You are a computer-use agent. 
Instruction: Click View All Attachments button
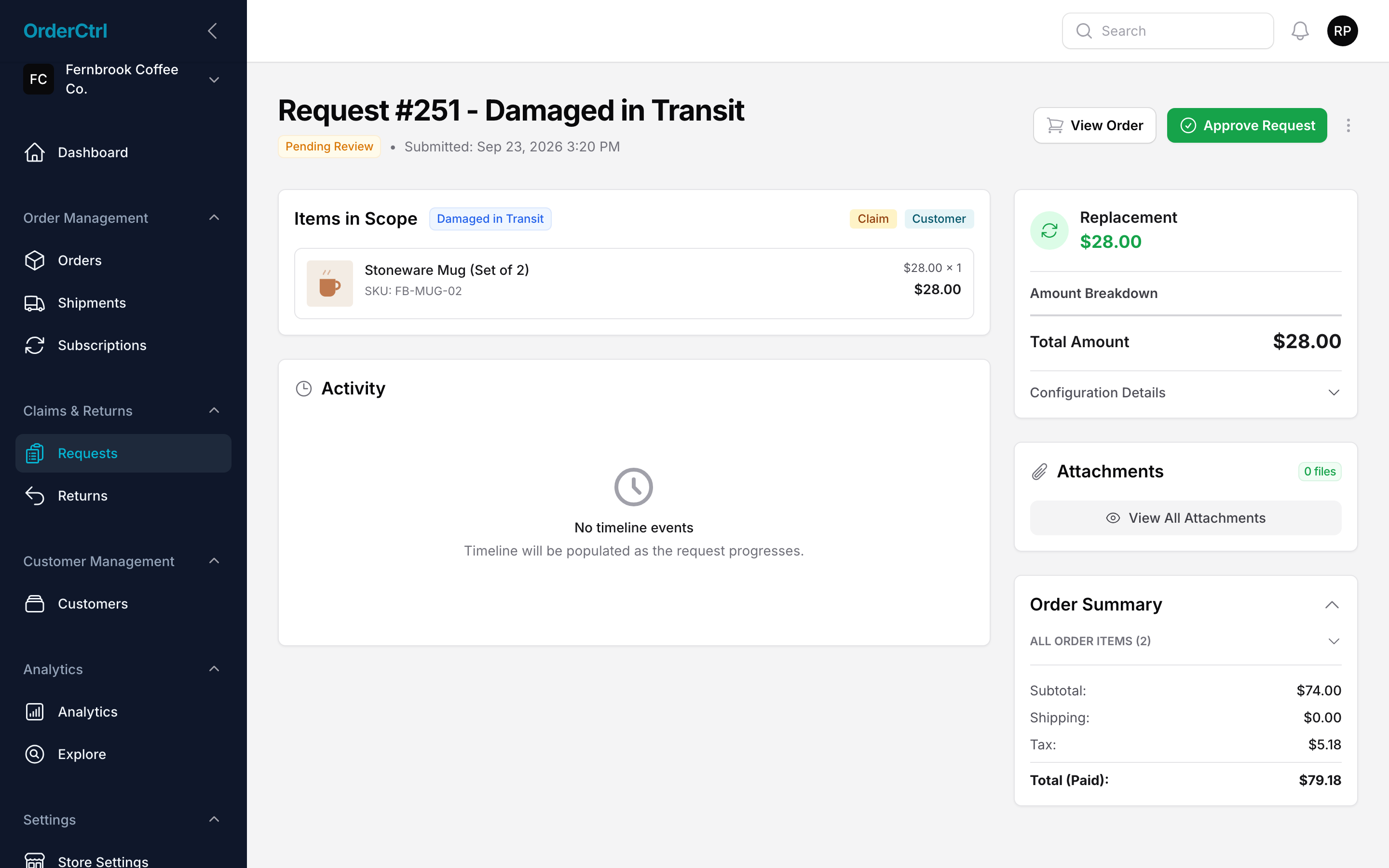click(x=1185, y=518)
